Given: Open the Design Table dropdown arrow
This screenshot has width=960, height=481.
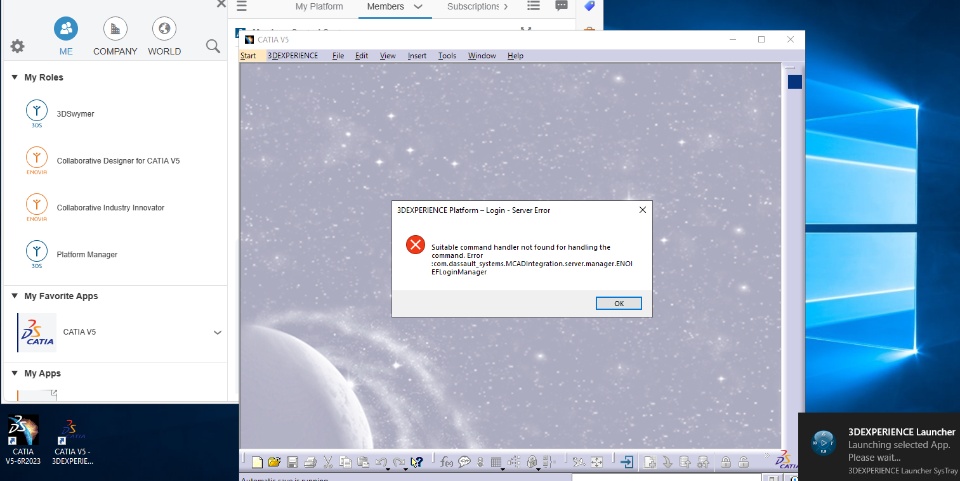Looking at the screenshot, I should [x=503, y=469].
